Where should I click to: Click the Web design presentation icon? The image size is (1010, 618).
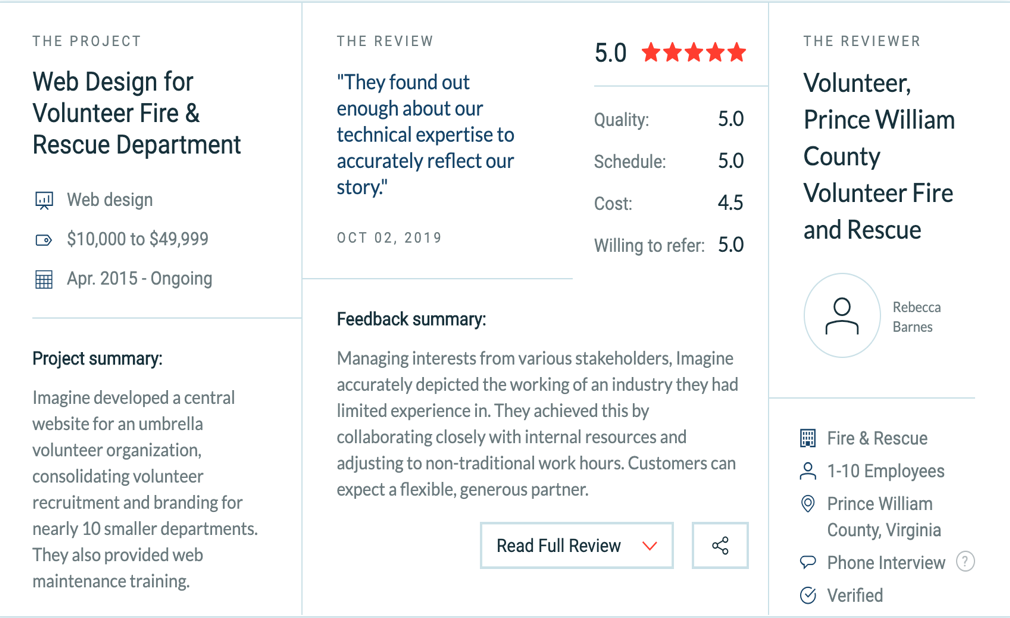[x=44, y=200]
